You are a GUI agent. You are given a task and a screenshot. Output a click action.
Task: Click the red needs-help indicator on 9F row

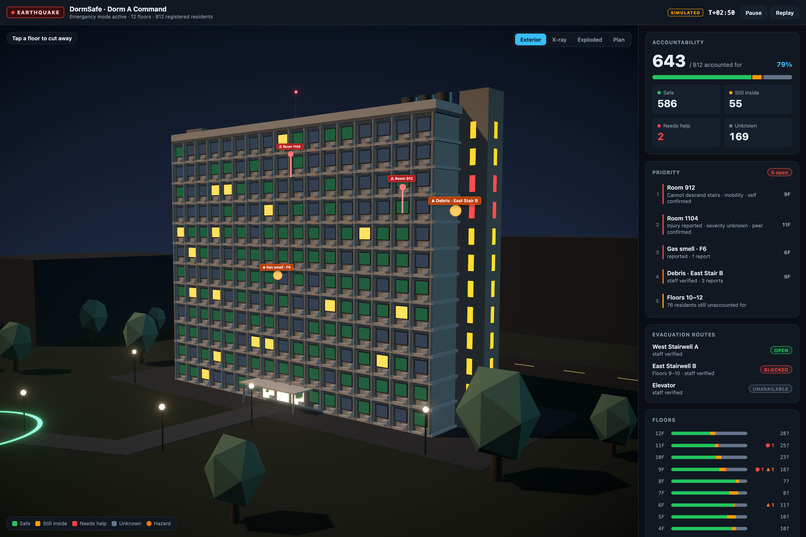pos(759,470)
